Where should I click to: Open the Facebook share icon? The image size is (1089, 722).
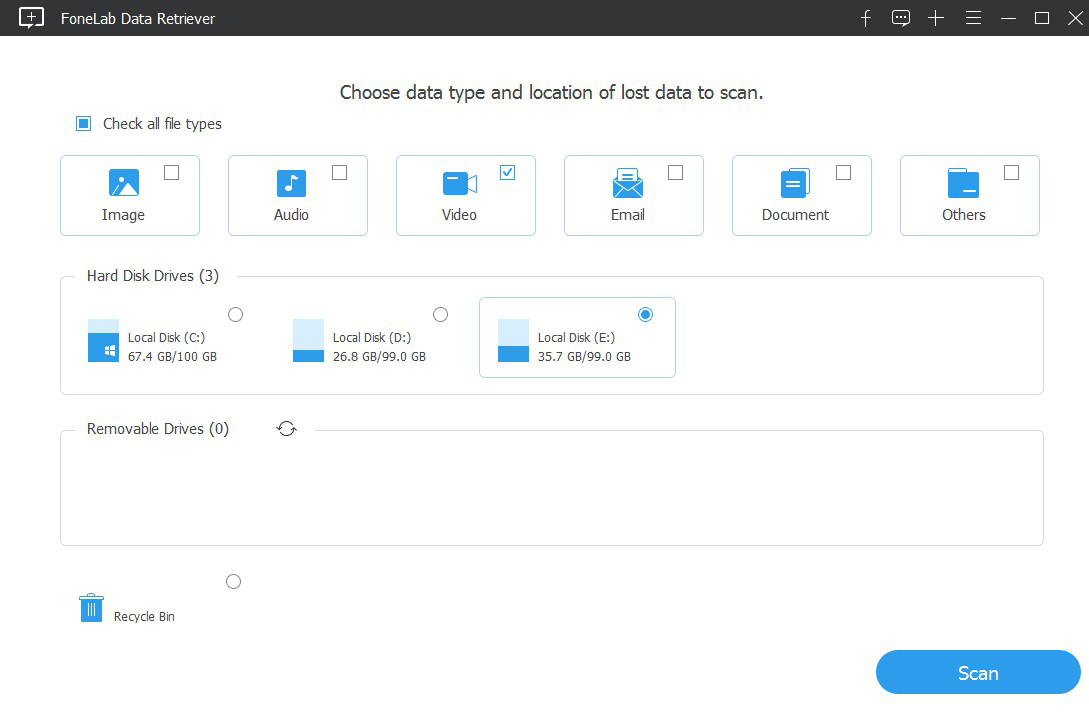(x=866, y=18)
